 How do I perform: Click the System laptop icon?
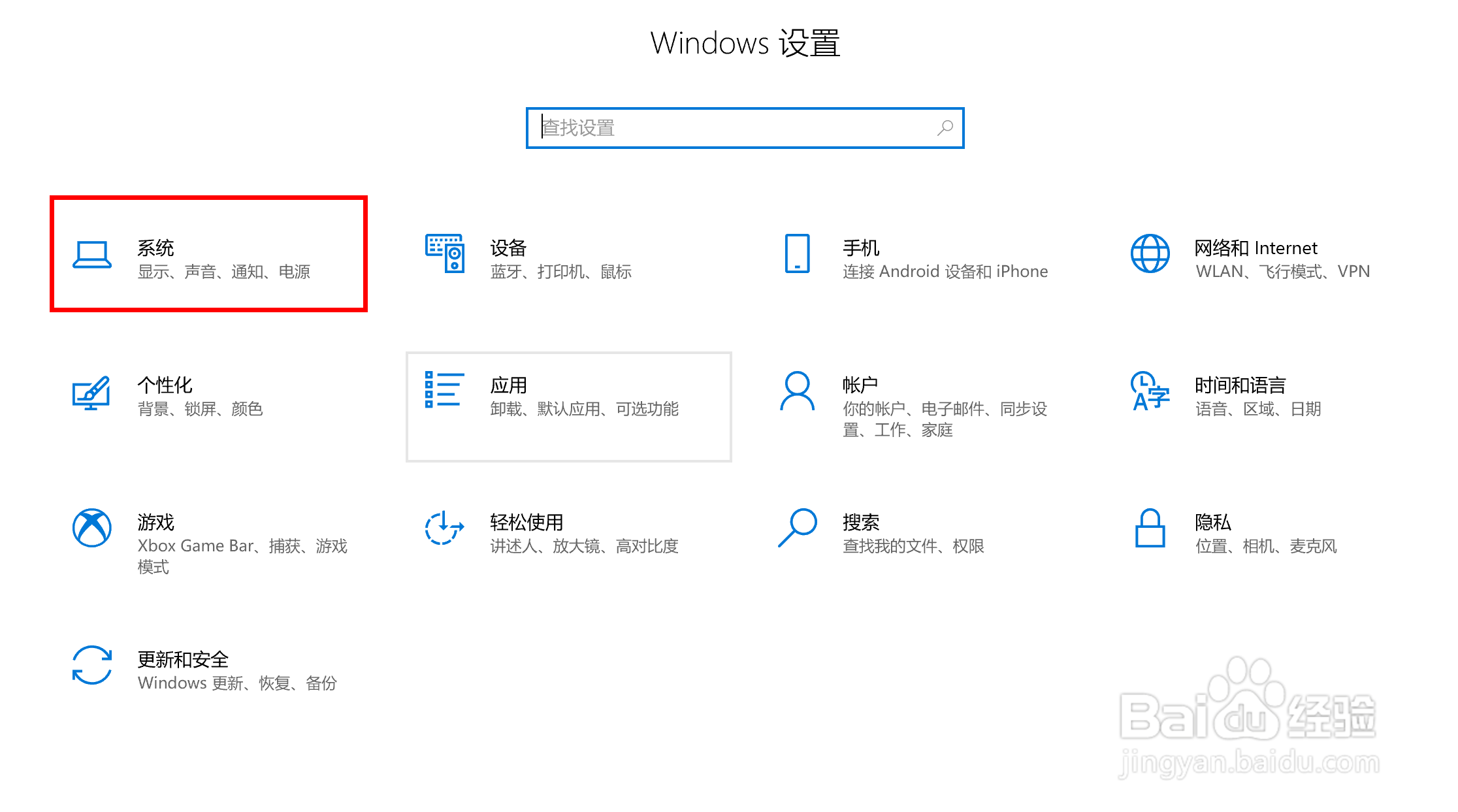click(x=92, y=254)
